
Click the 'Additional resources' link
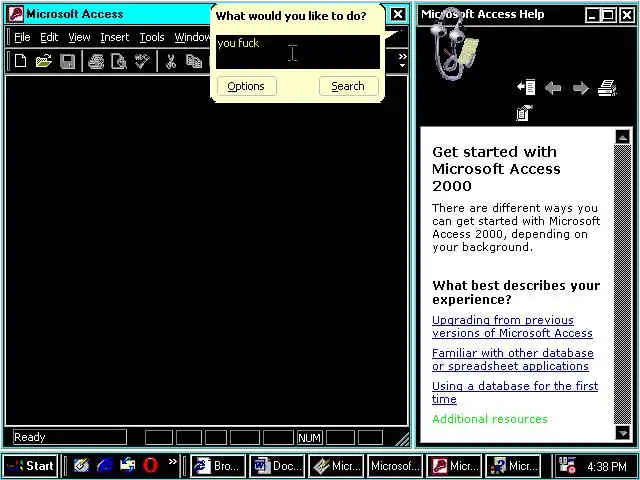(x=490, y=419)
